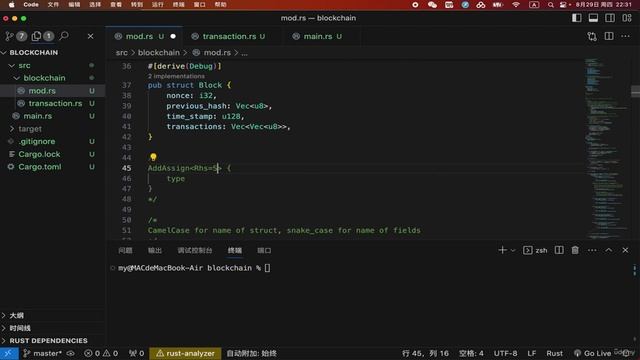This screenshot has width=640, height=360.
Task: Maximize the panel with chevron up
Action: (609, 250)
